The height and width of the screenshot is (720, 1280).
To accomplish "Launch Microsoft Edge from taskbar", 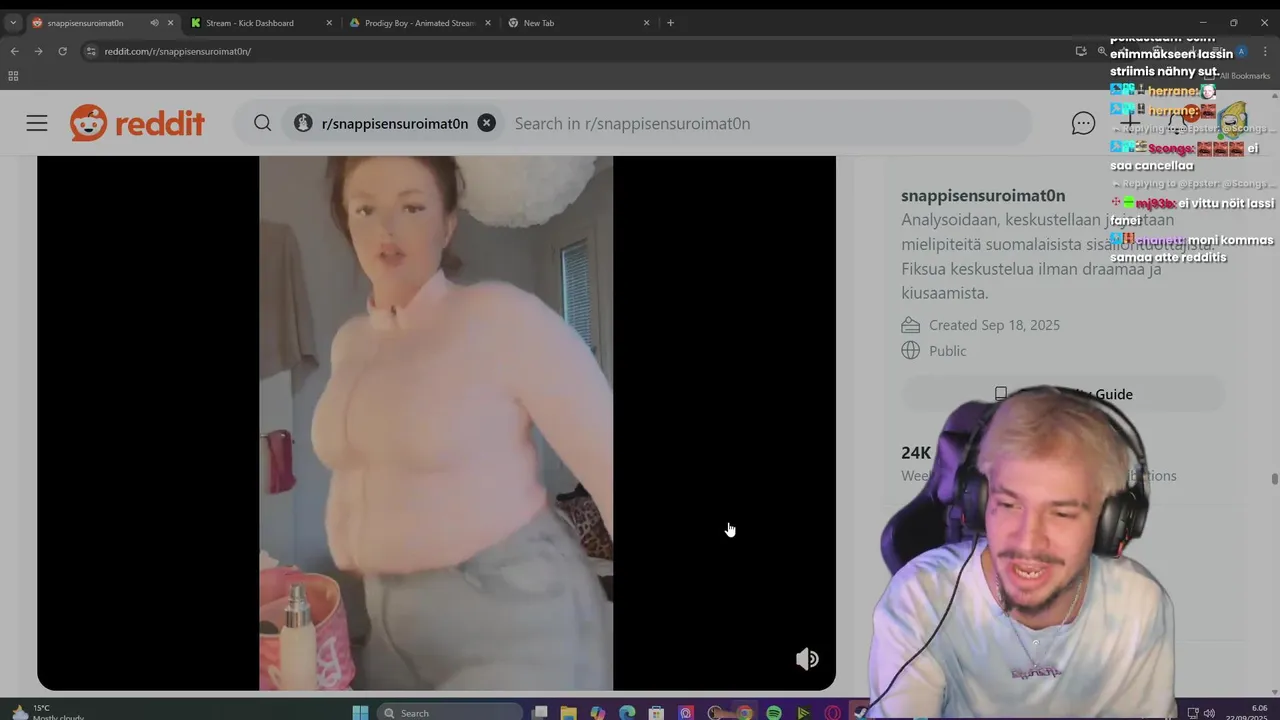I will point(627,712).
